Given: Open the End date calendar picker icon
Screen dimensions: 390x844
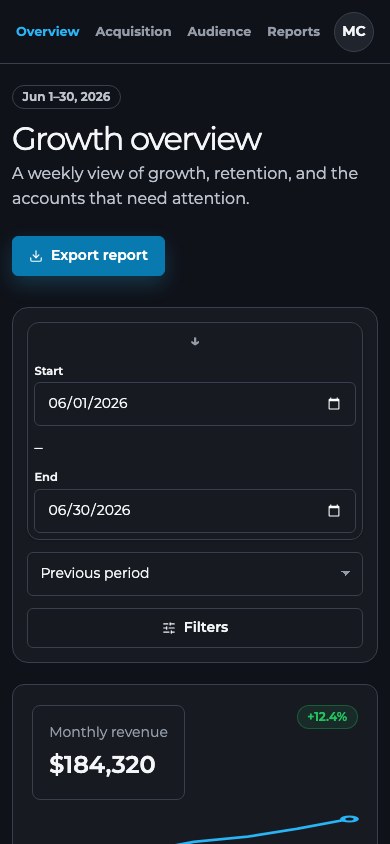Looking at the screenshot, I should [334, 510].
